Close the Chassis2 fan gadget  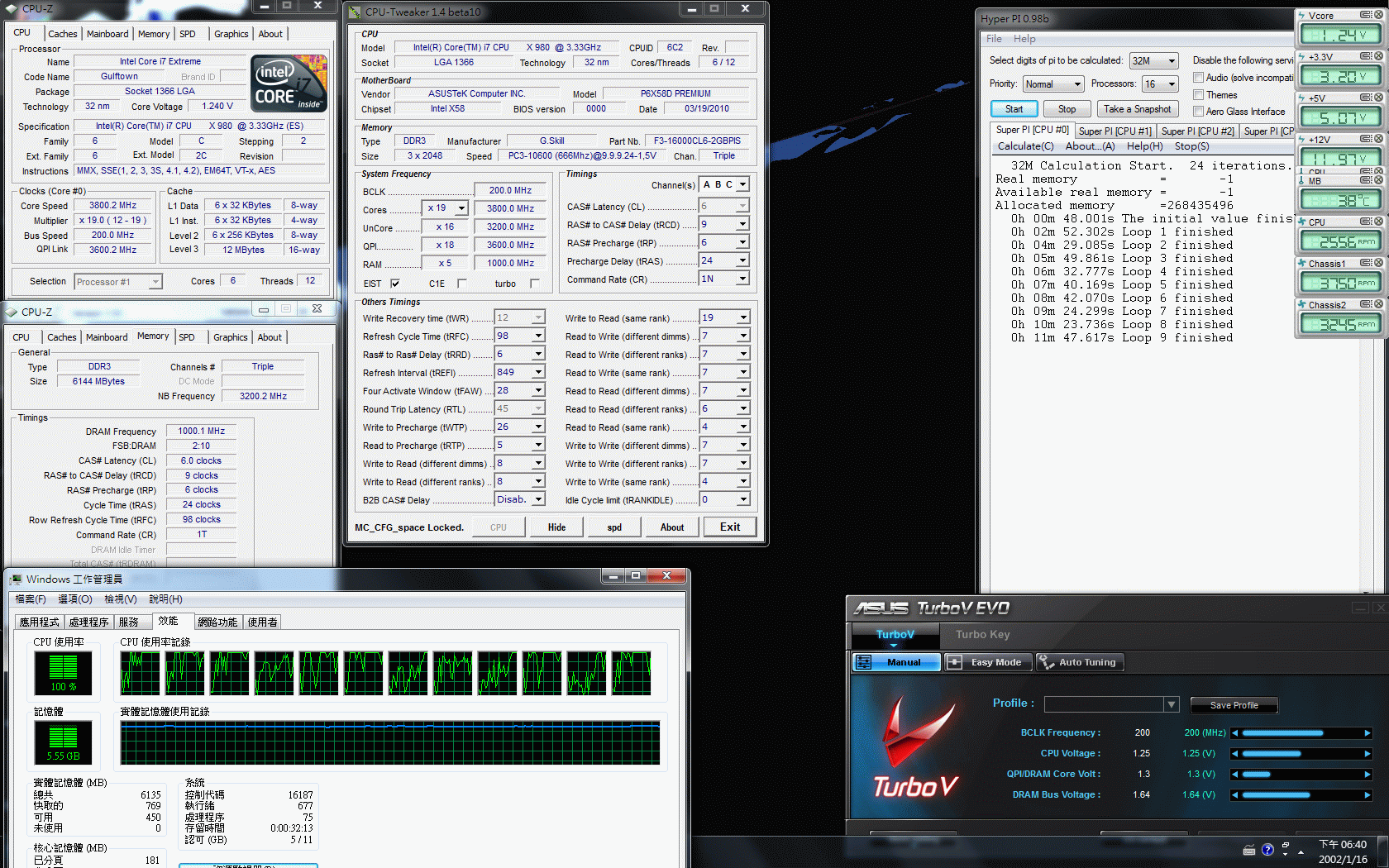[1378, 304]
